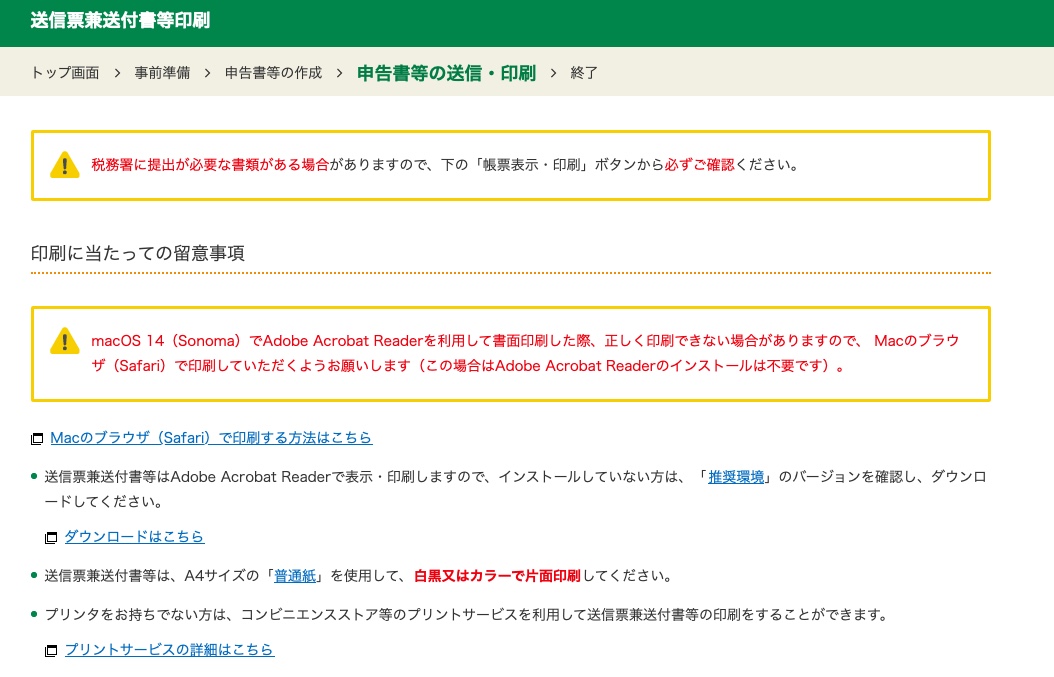
Task: Open the ダウンロードはこちら link
Action: (134, 536)
